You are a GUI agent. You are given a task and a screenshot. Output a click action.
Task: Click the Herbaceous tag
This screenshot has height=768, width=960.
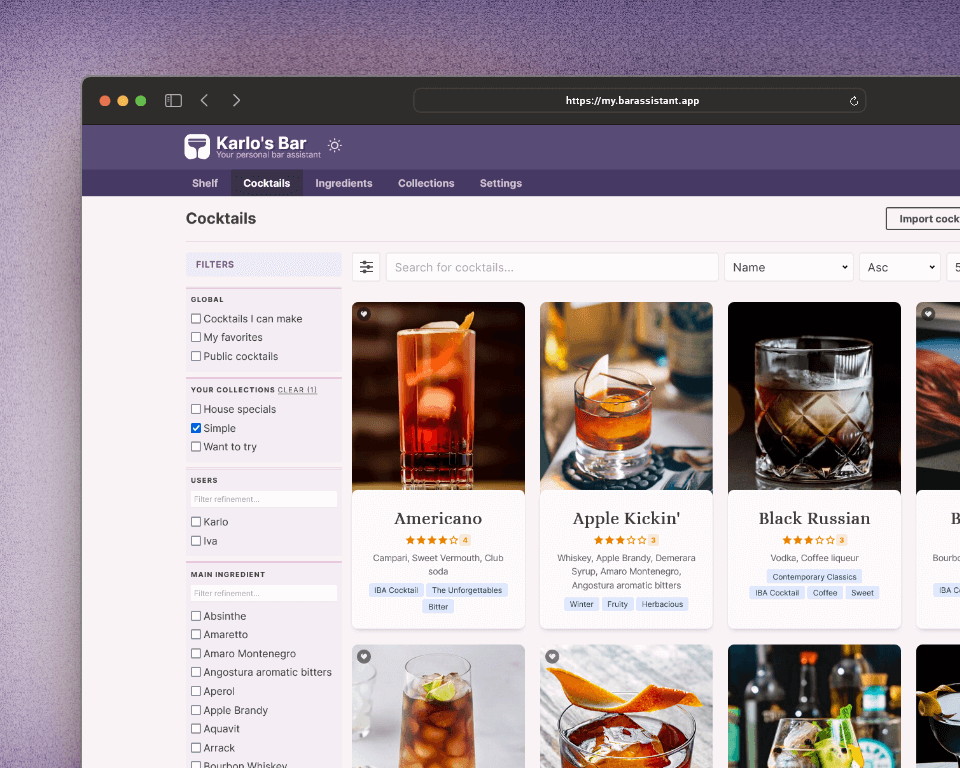[x=662, y=604]
